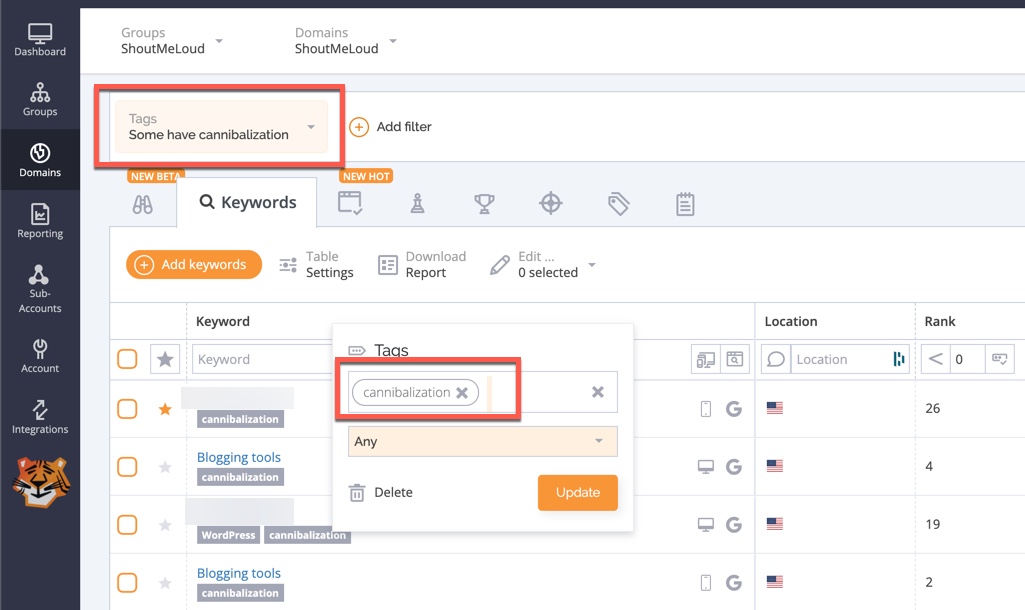Switch to the binoculars overview tab

click(x=143, y=205)
